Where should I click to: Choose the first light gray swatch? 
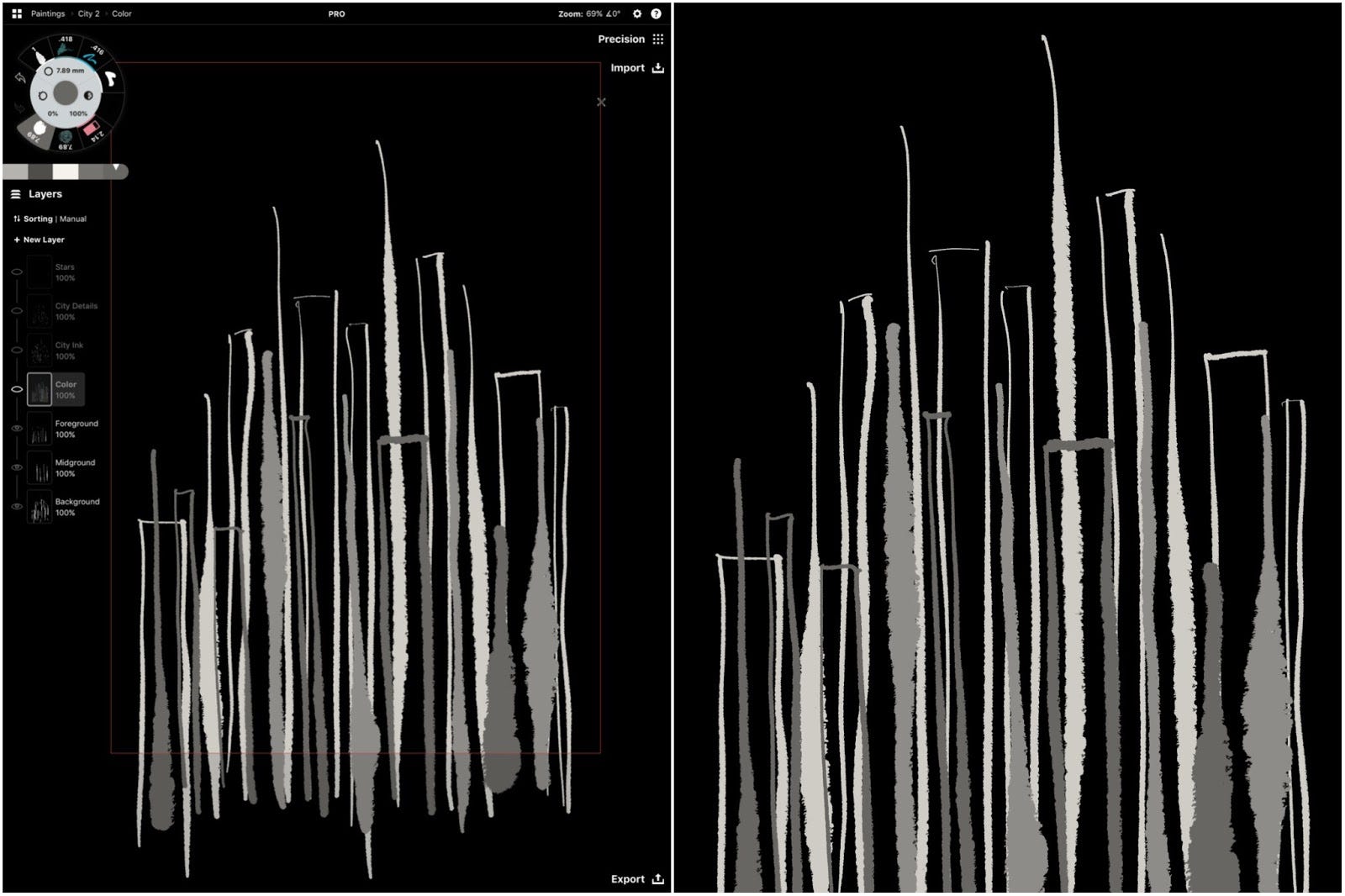click(x=16, y=171)
